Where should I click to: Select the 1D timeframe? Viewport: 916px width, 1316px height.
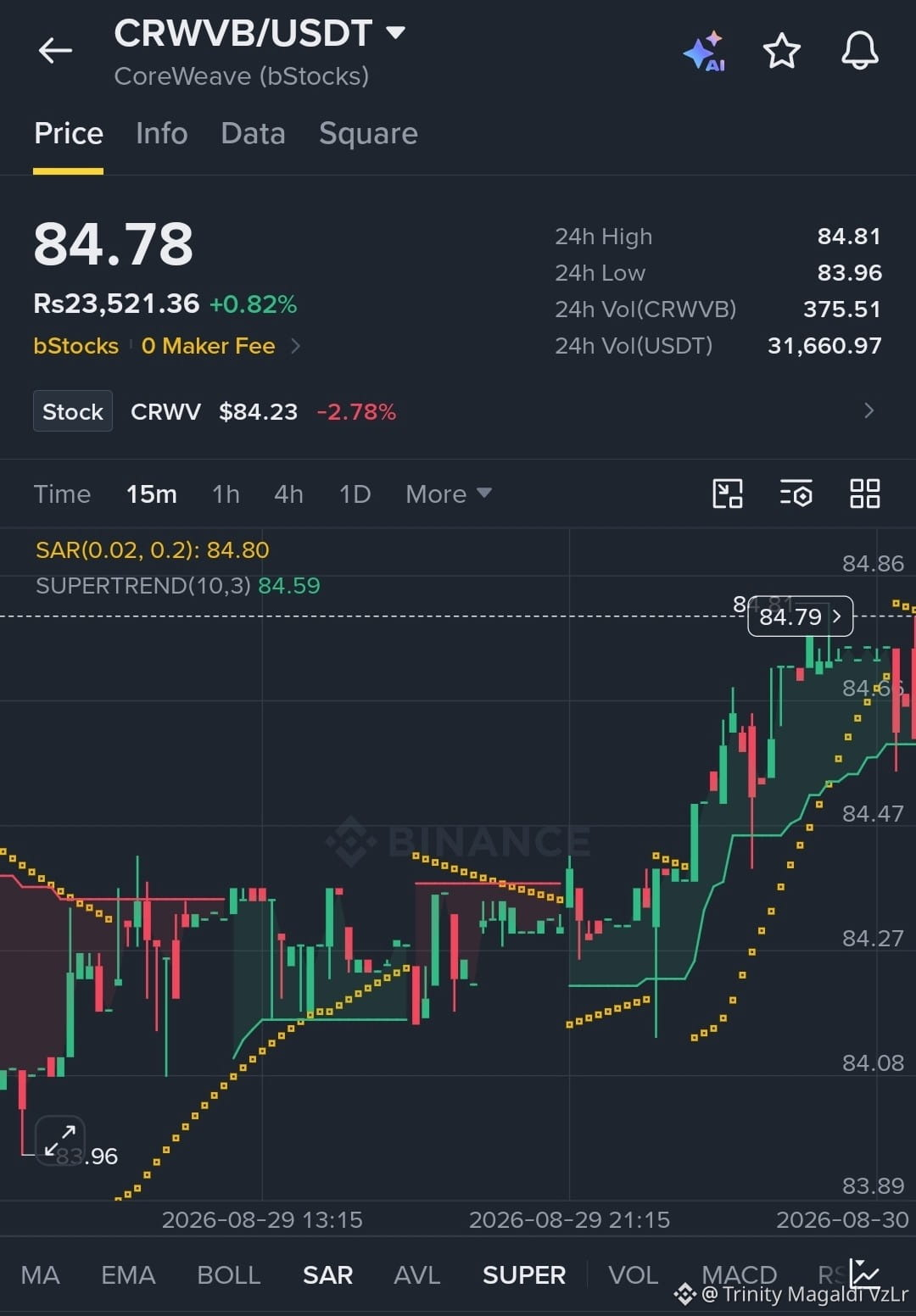[x=355, y=493]
